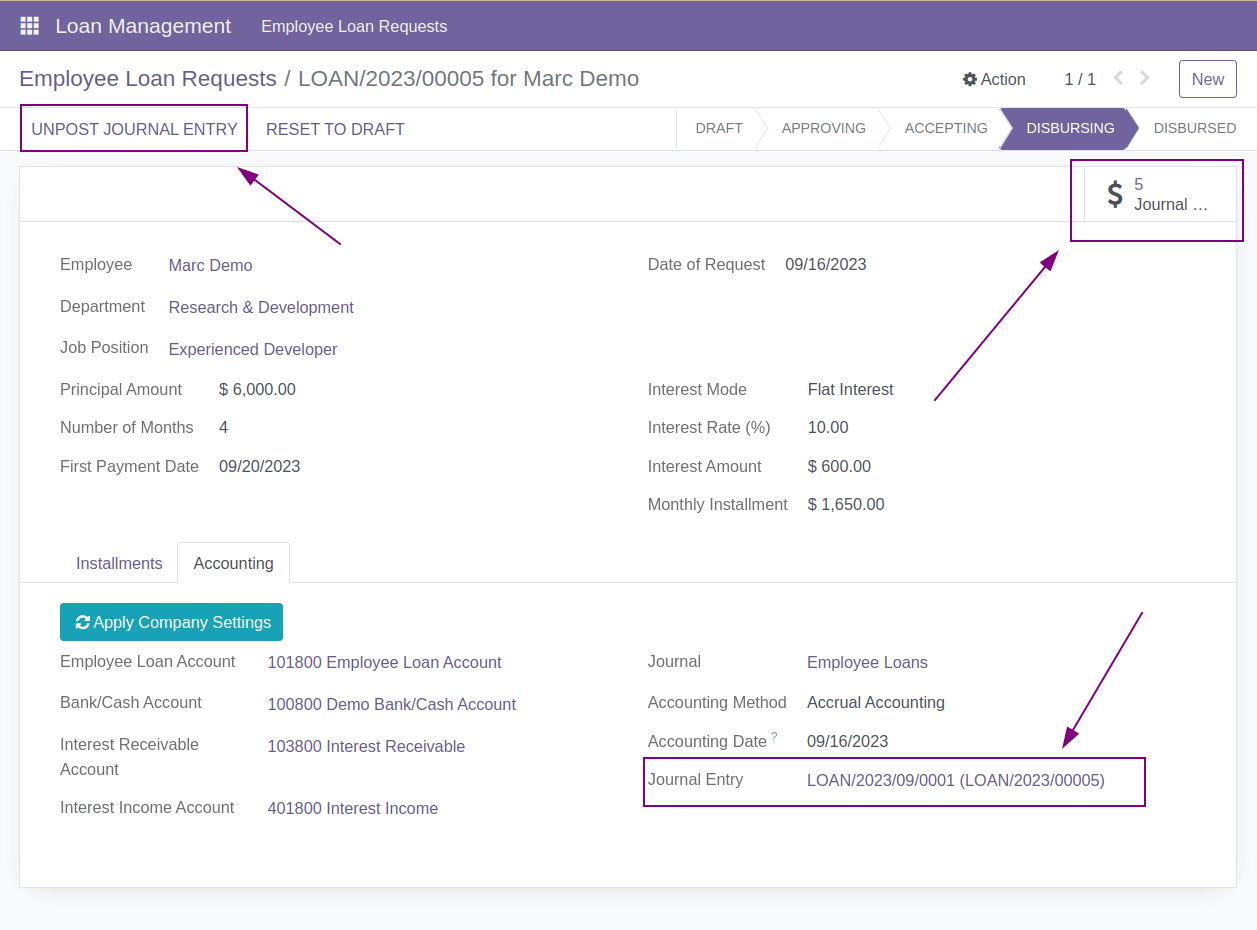Select the DISBURSING stage in the status bar
The image size is (1257, 930).
(x=1070, y=128)
